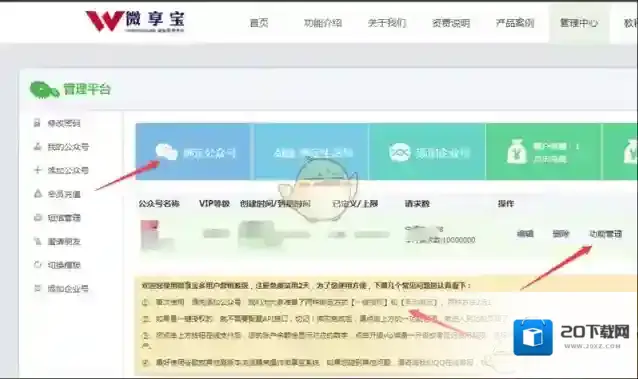The width and height of the screenshot is (638, 379).
Task: Click the 添加企业号 sidebar icon
Action: (x=37, y=288)
